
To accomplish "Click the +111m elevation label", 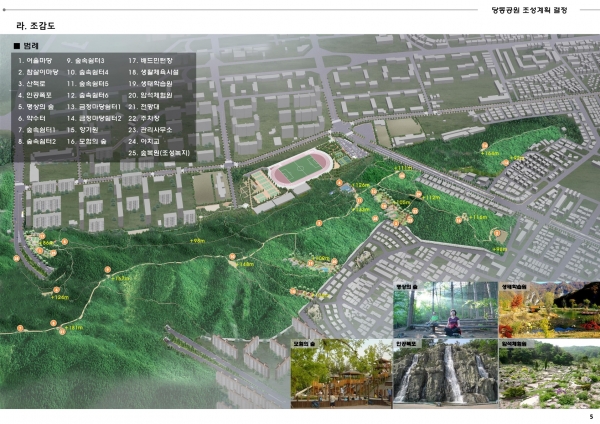I will [403, 168].
